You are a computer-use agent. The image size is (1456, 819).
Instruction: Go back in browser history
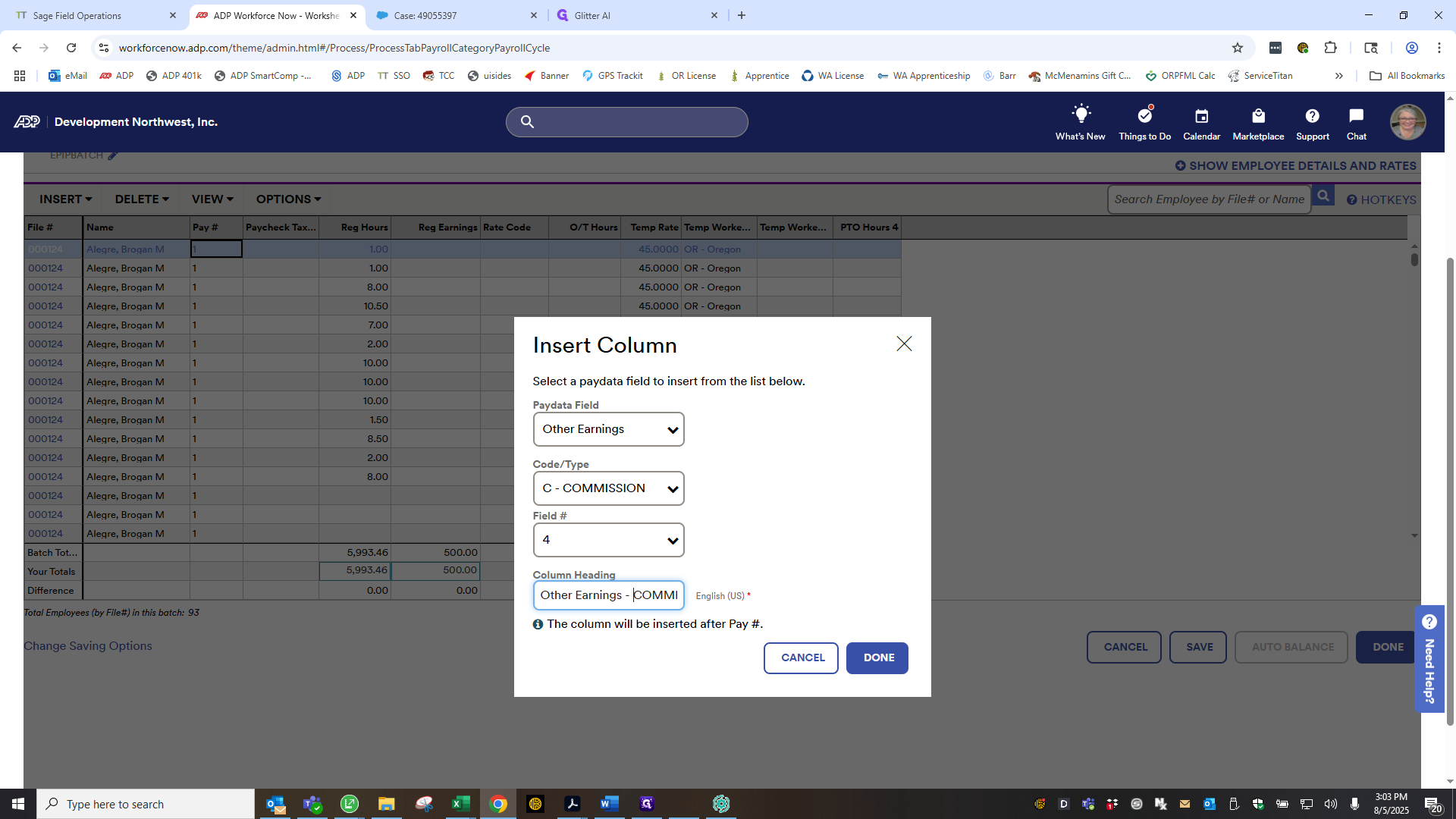(x=17, y=48)
